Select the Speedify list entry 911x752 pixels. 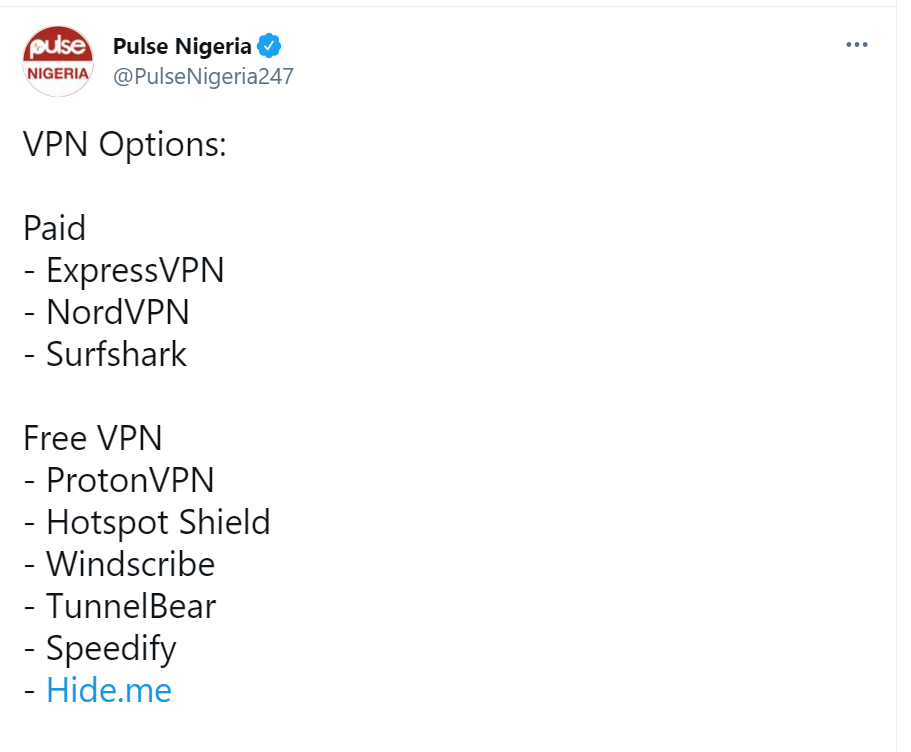pos(111,649)
